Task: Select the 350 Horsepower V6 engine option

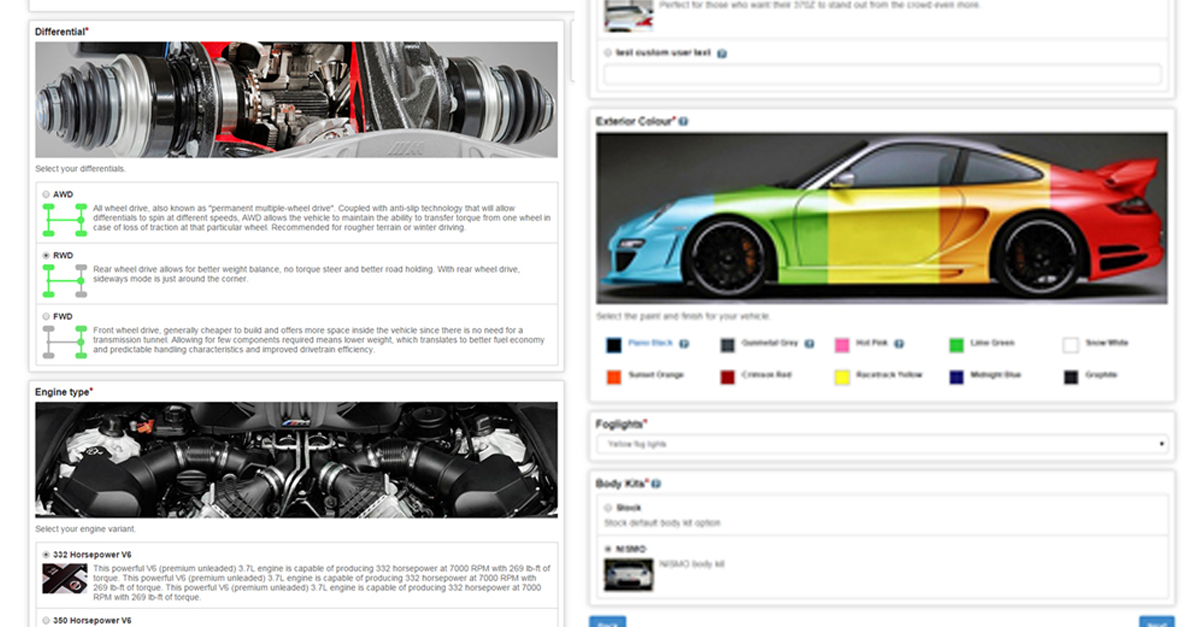Action: pos(46,620)
